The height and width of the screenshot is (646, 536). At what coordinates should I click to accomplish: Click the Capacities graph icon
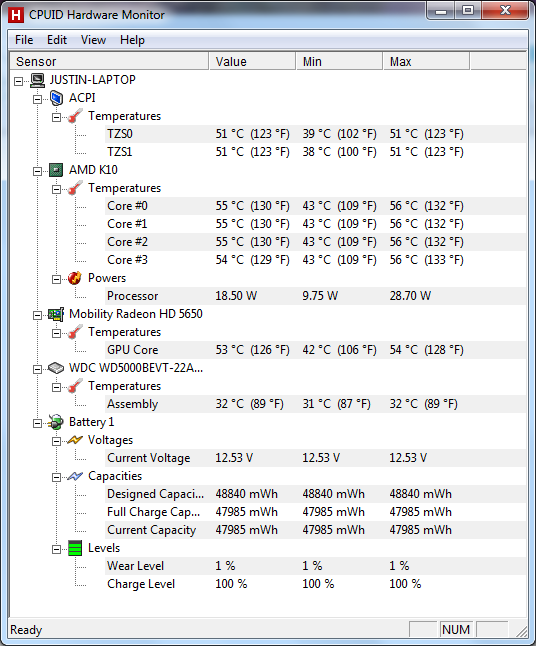(75, 476)
